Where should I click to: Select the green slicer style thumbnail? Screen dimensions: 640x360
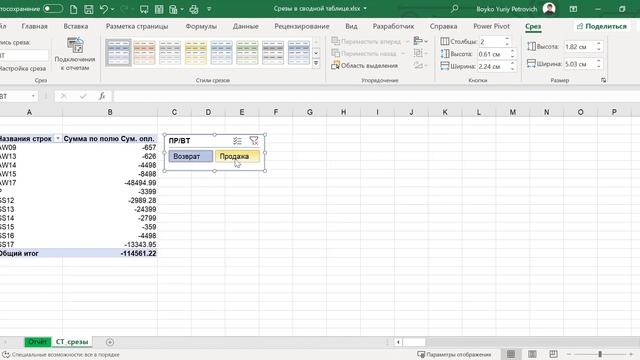tap(247, 52)
